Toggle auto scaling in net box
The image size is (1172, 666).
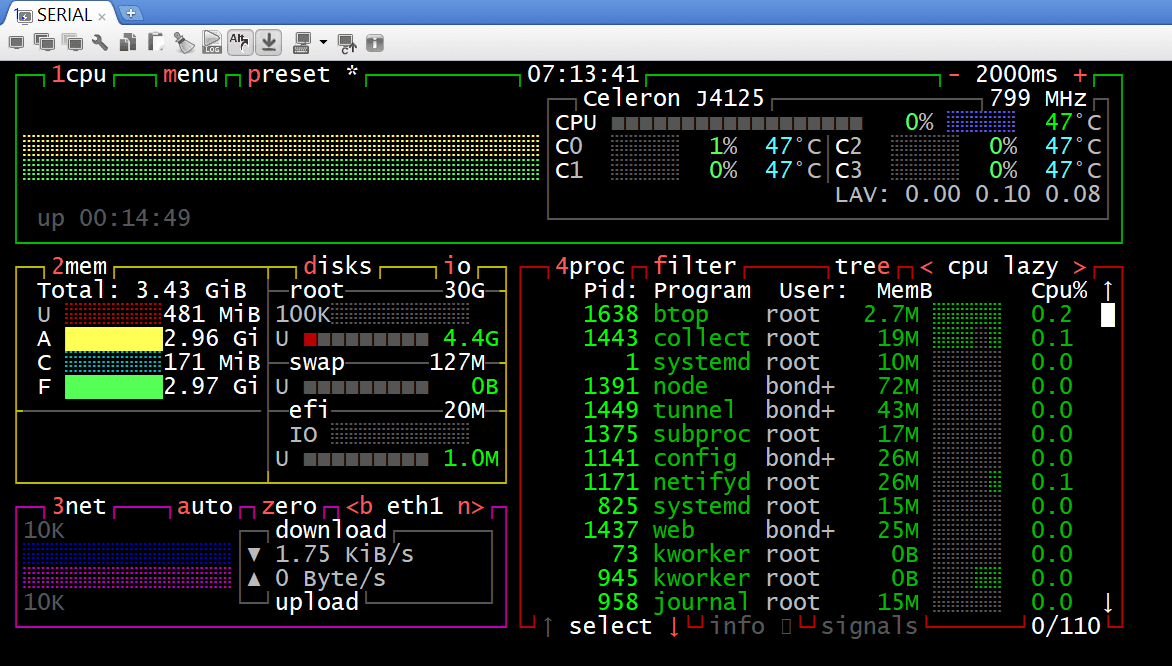[205, 506]
